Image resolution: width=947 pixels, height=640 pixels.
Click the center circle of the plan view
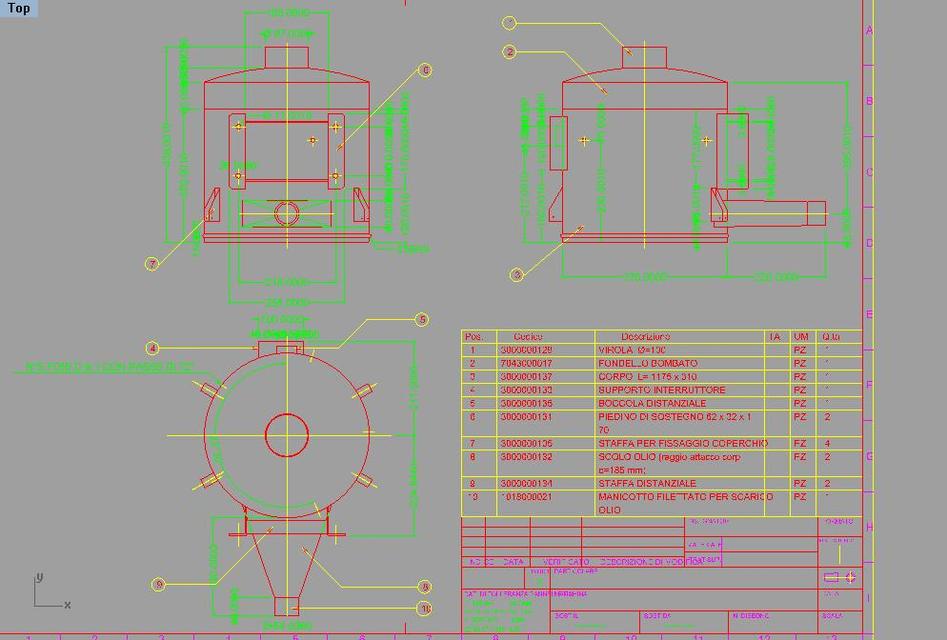[287, 435]
